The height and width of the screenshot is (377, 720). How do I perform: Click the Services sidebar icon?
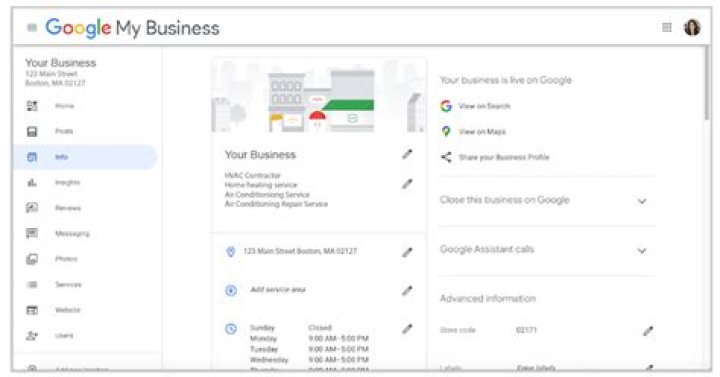(x=32, y=285)
